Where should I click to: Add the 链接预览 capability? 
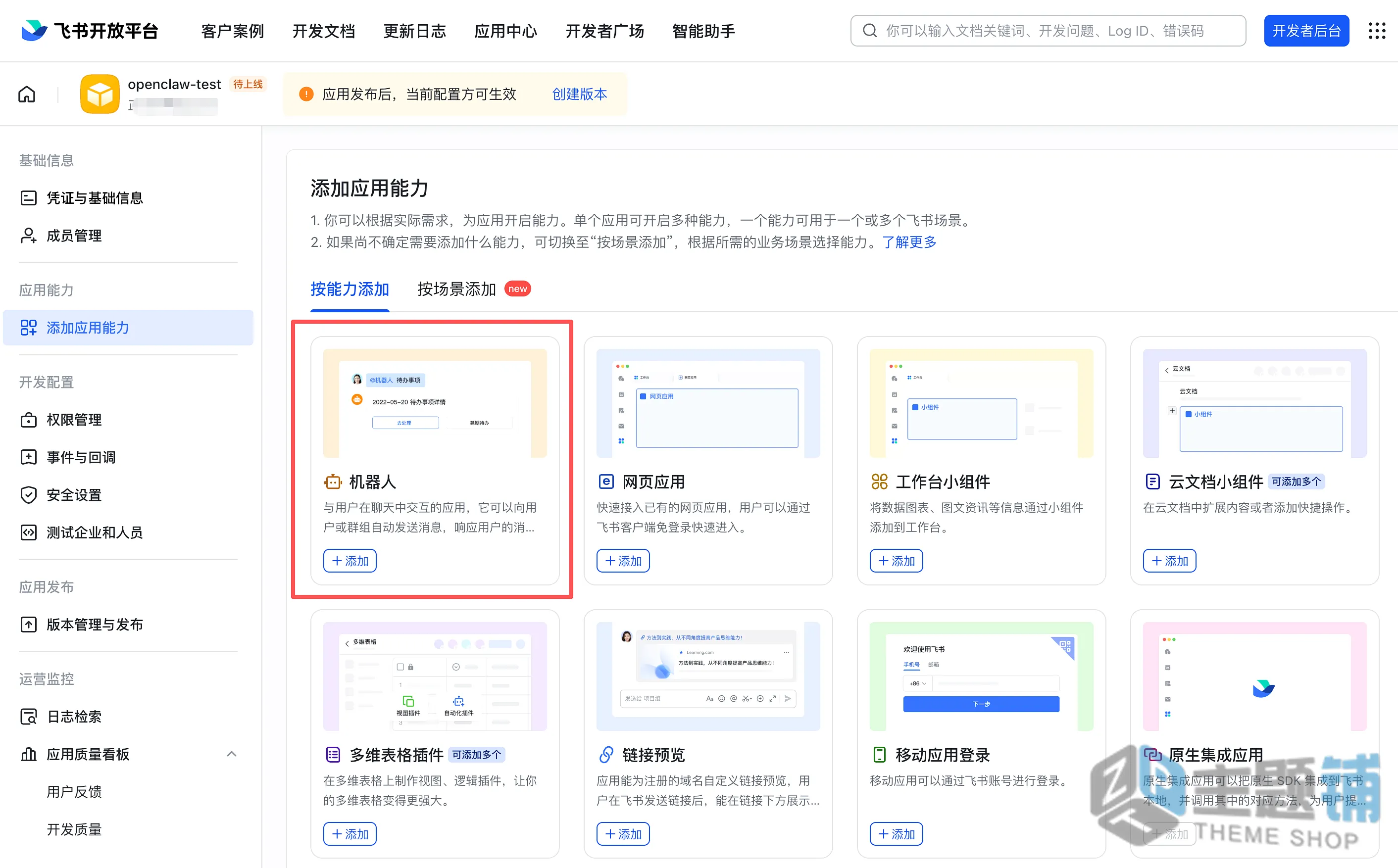(x=623, y=833)
